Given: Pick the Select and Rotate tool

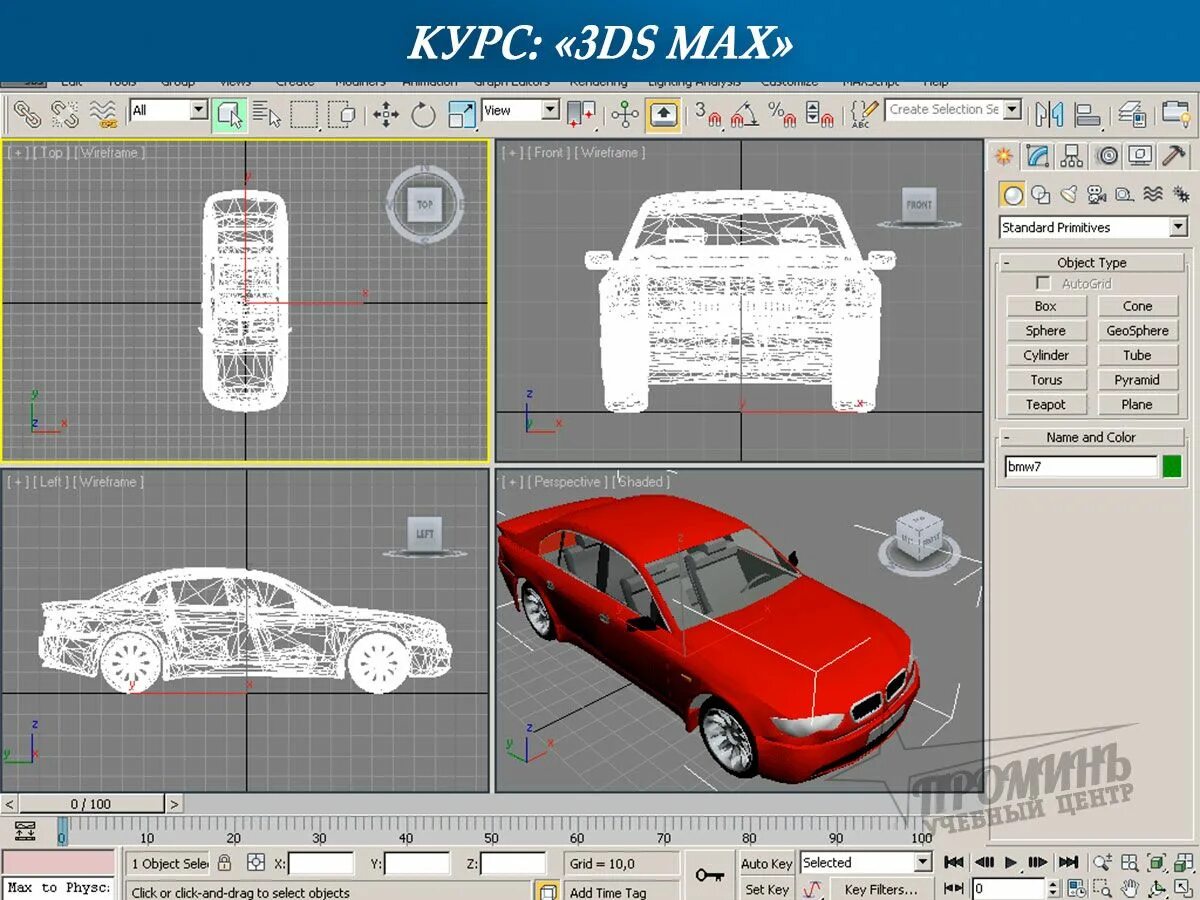Looking at the screenshot, I should point(423,114).
